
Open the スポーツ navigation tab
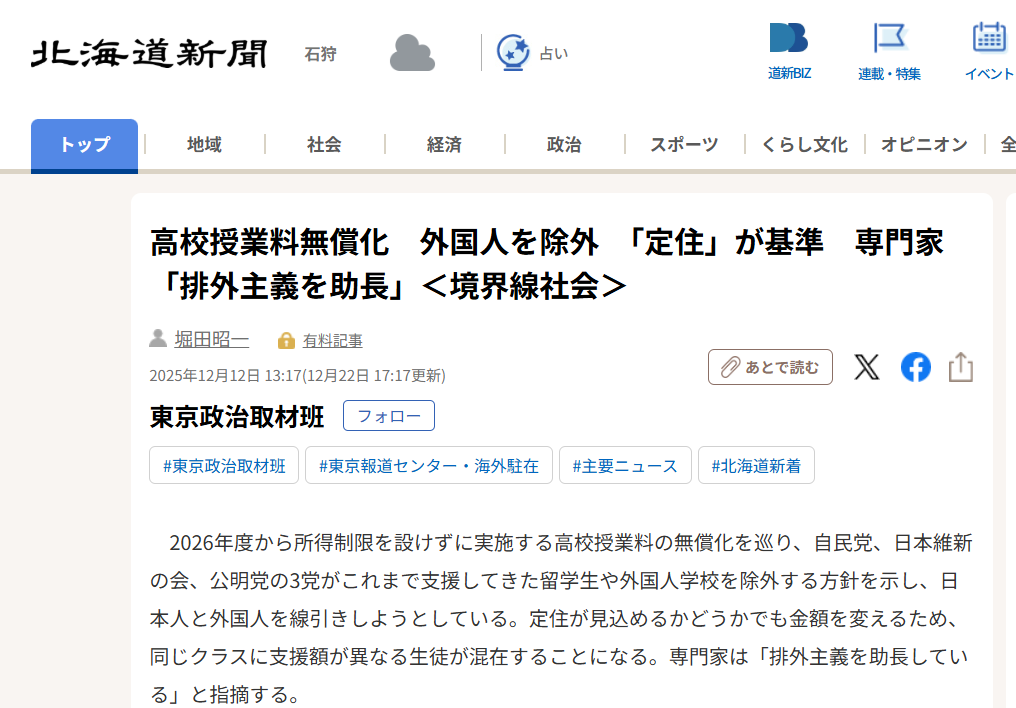(x=684, y=145)
